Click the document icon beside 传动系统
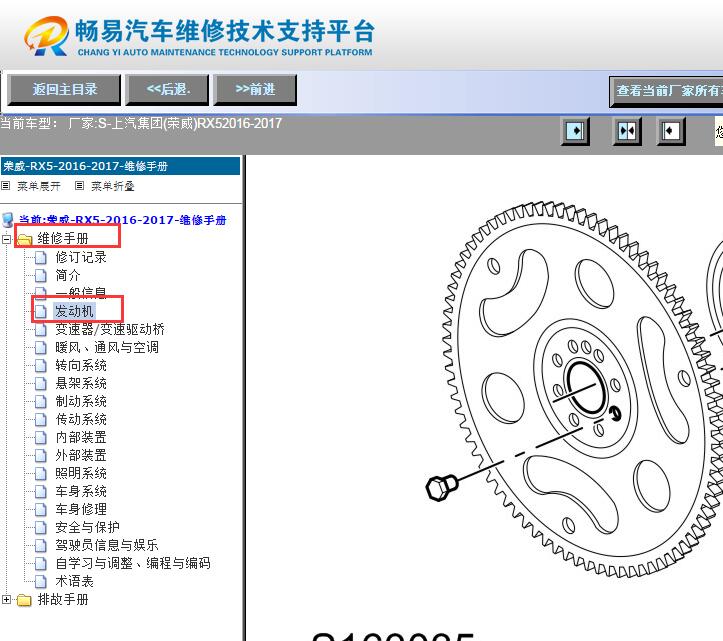The image size is (723, 641). coord(41,420)
